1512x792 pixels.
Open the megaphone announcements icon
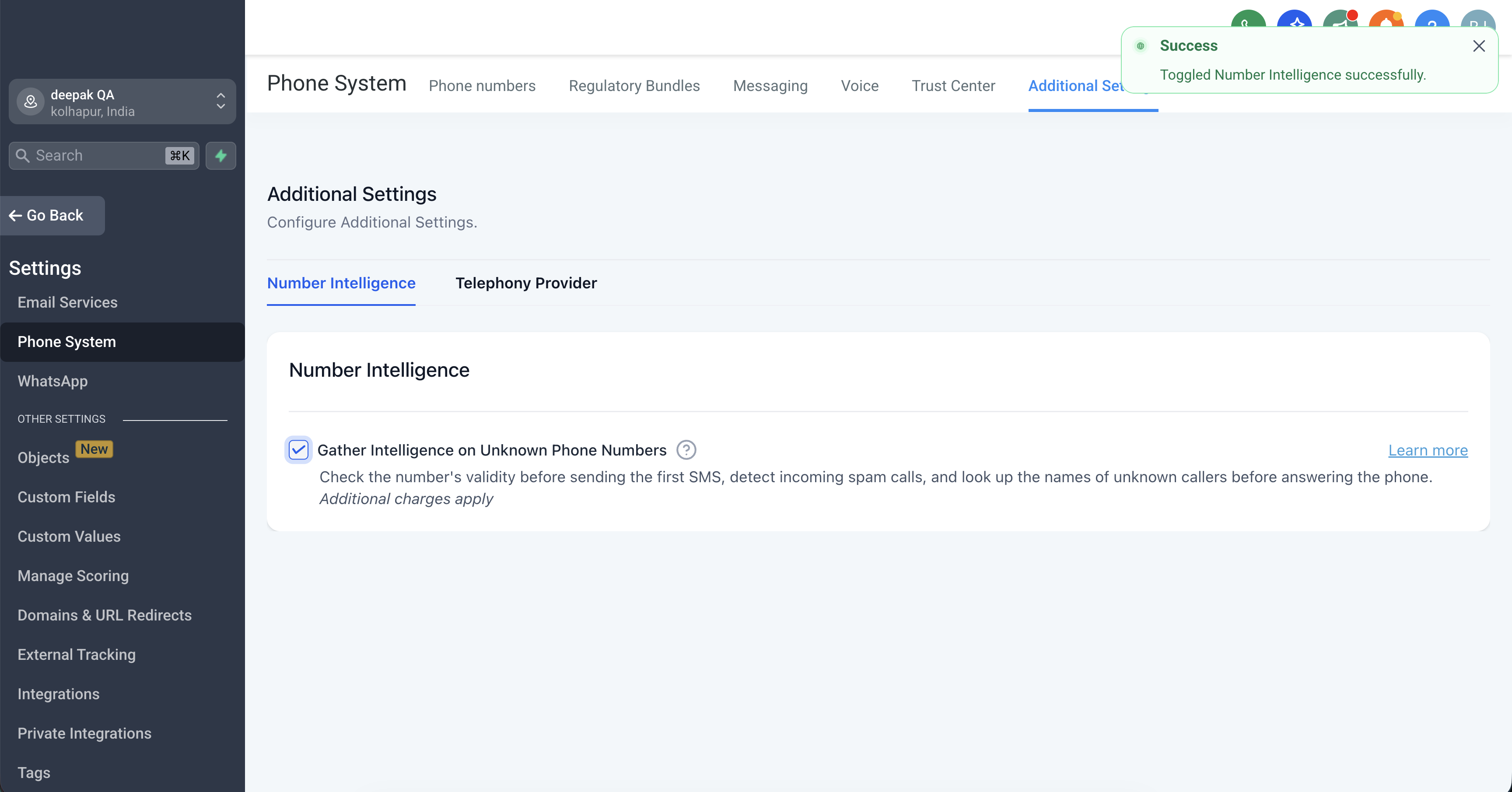point(1340,19)
